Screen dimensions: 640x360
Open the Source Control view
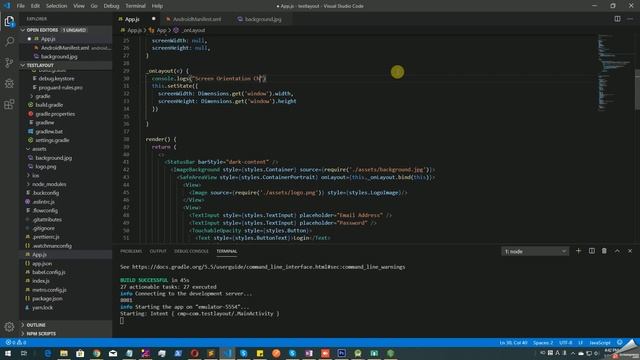(x=9, y=62)
